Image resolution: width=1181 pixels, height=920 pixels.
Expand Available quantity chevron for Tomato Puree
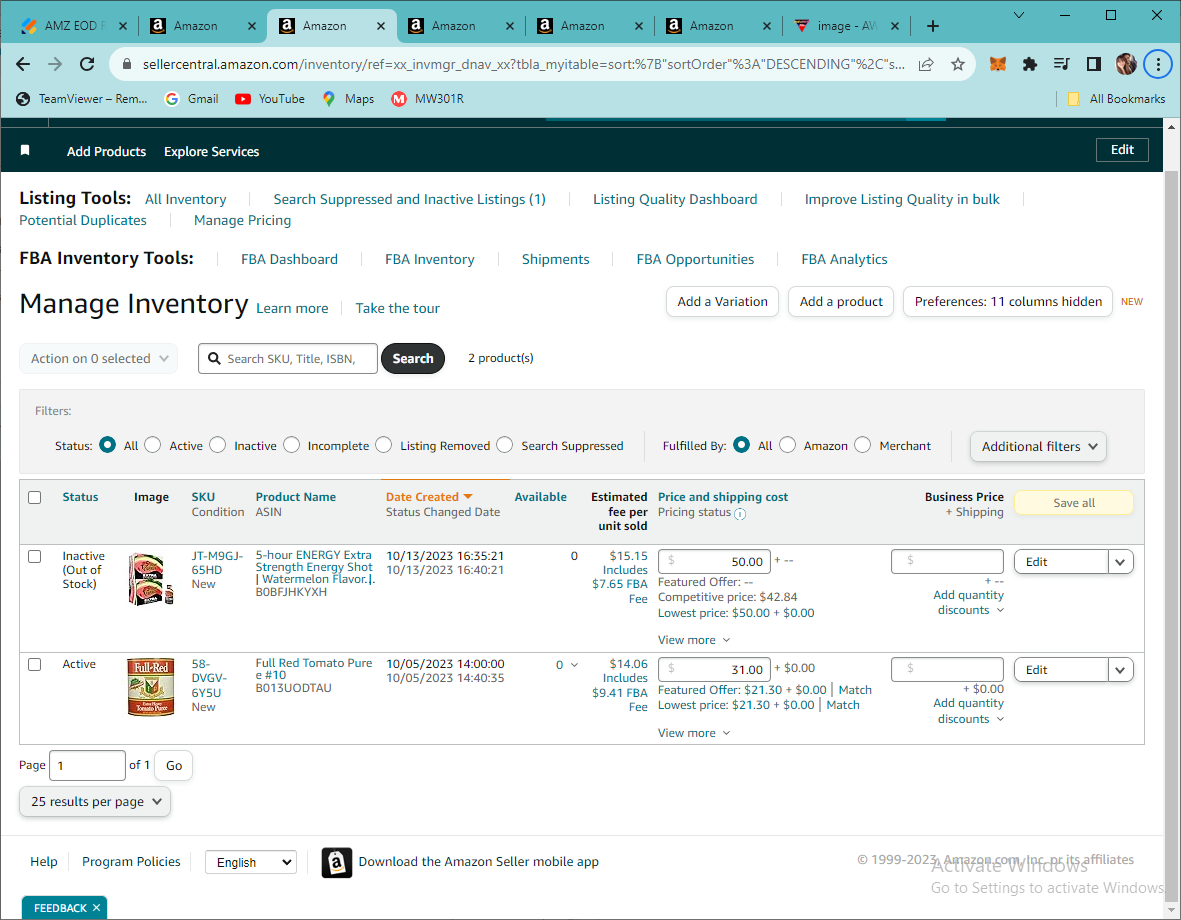(x=575, y=665)
